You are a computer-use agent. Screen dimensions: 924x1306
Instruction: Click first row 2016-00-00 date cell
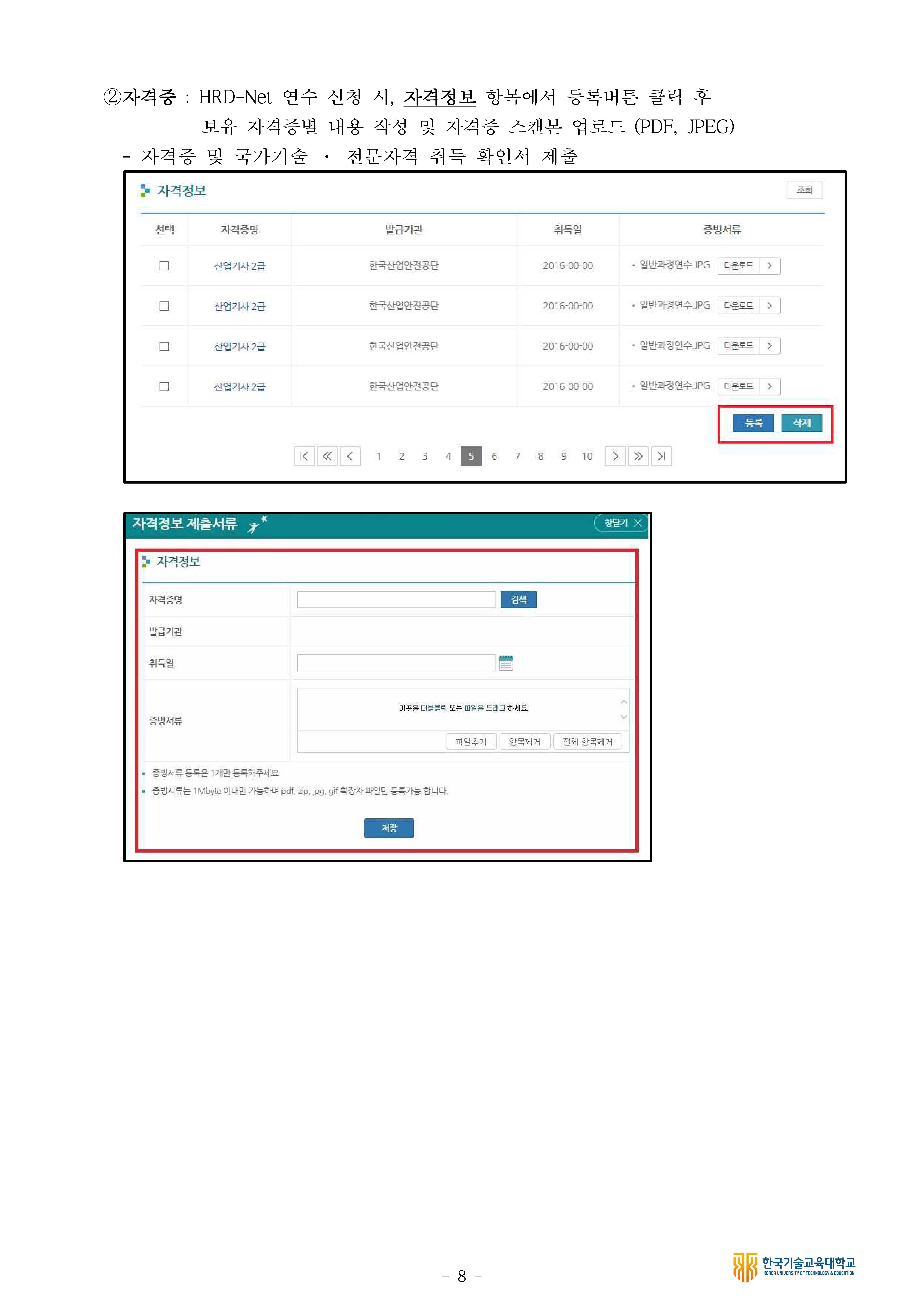[x=568, y=266]
